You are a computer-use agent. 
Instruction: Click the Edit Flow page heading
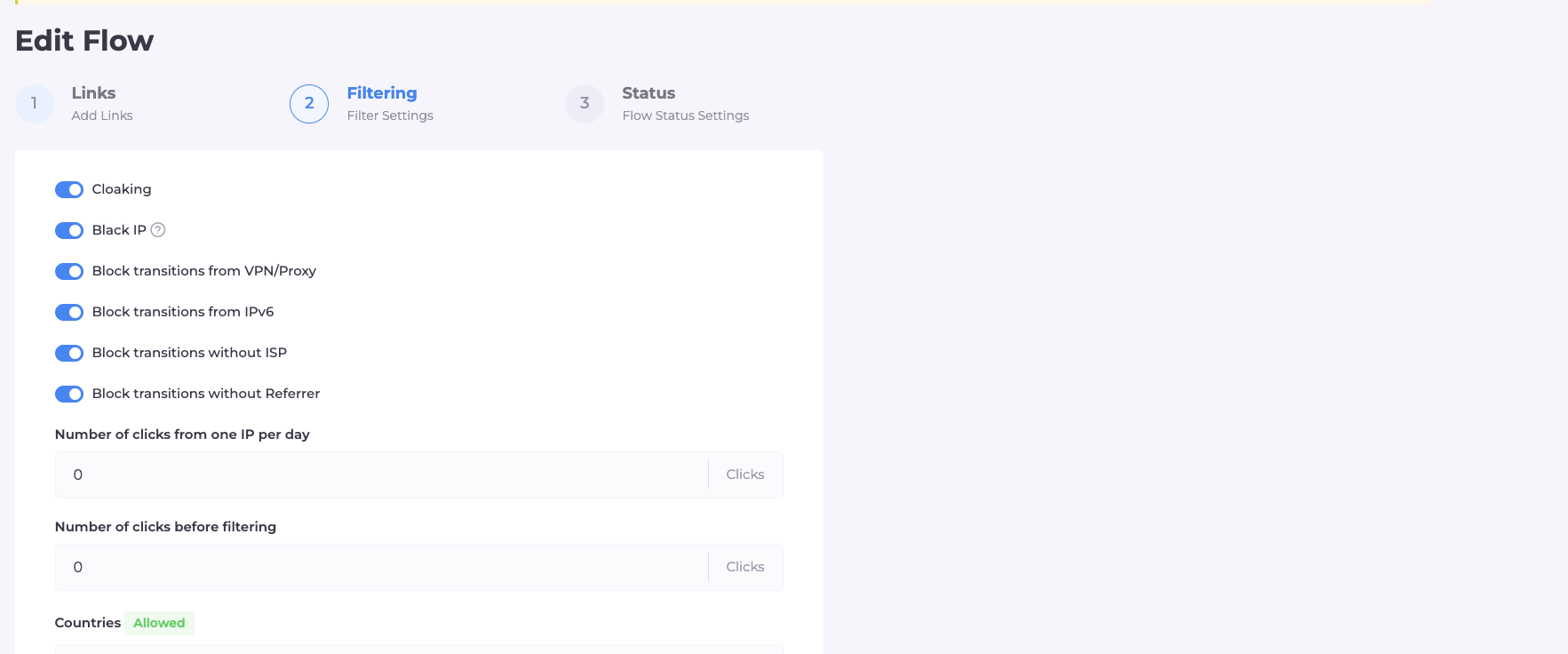click(84, 41)
